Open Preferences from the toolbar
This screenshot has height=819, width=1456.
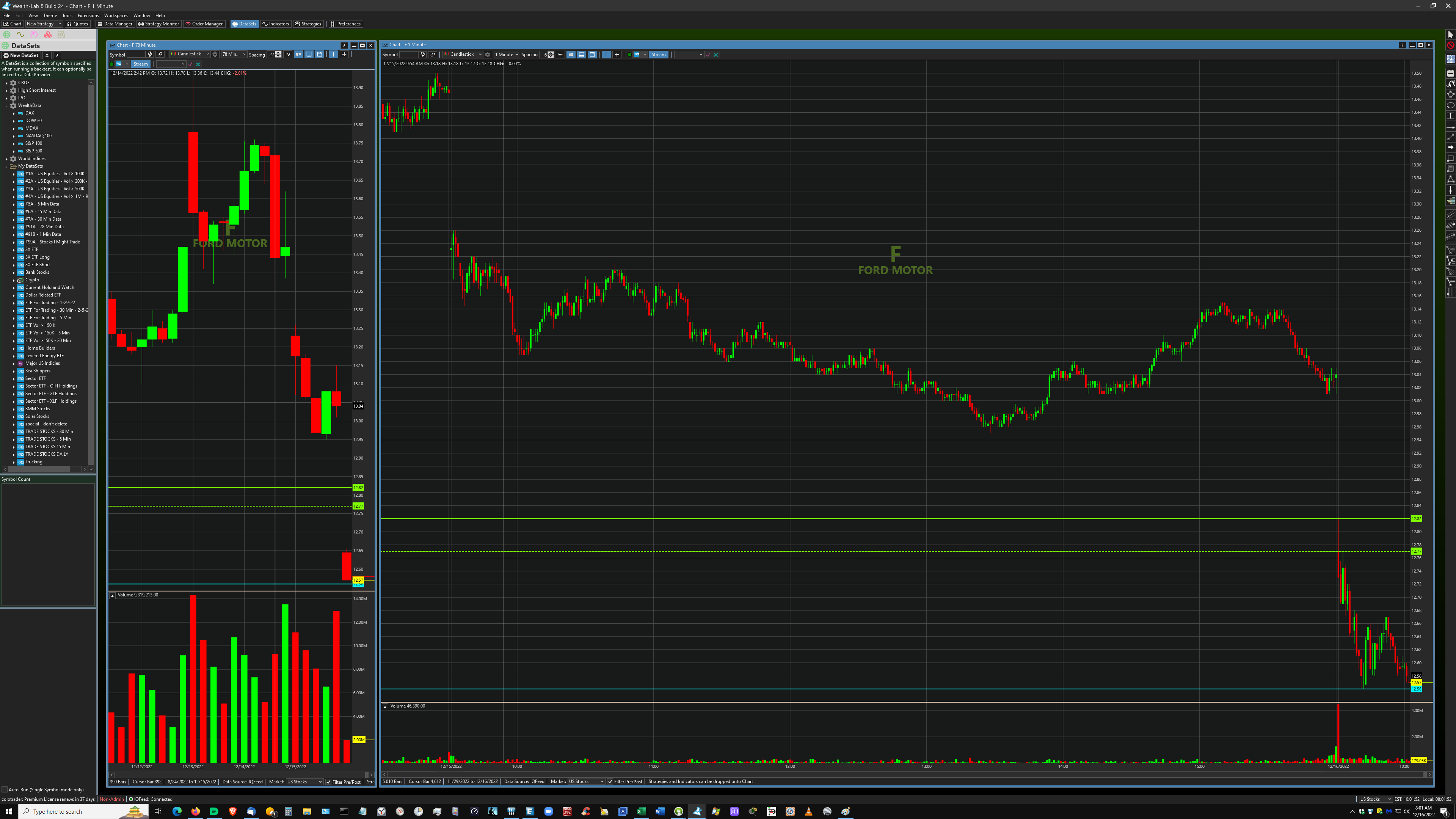coord(345,24)
